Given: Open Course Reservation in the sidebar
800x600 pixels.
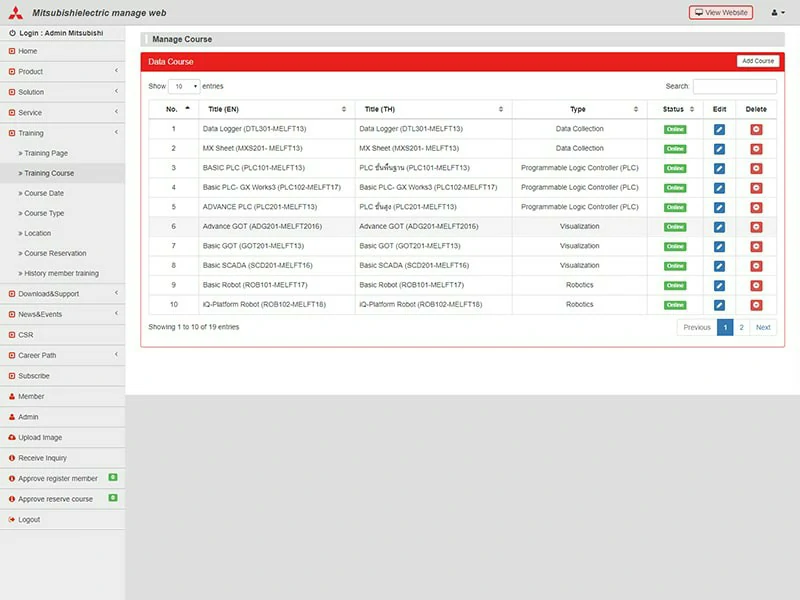Looking at the screenshot, I should coord(55,253).
